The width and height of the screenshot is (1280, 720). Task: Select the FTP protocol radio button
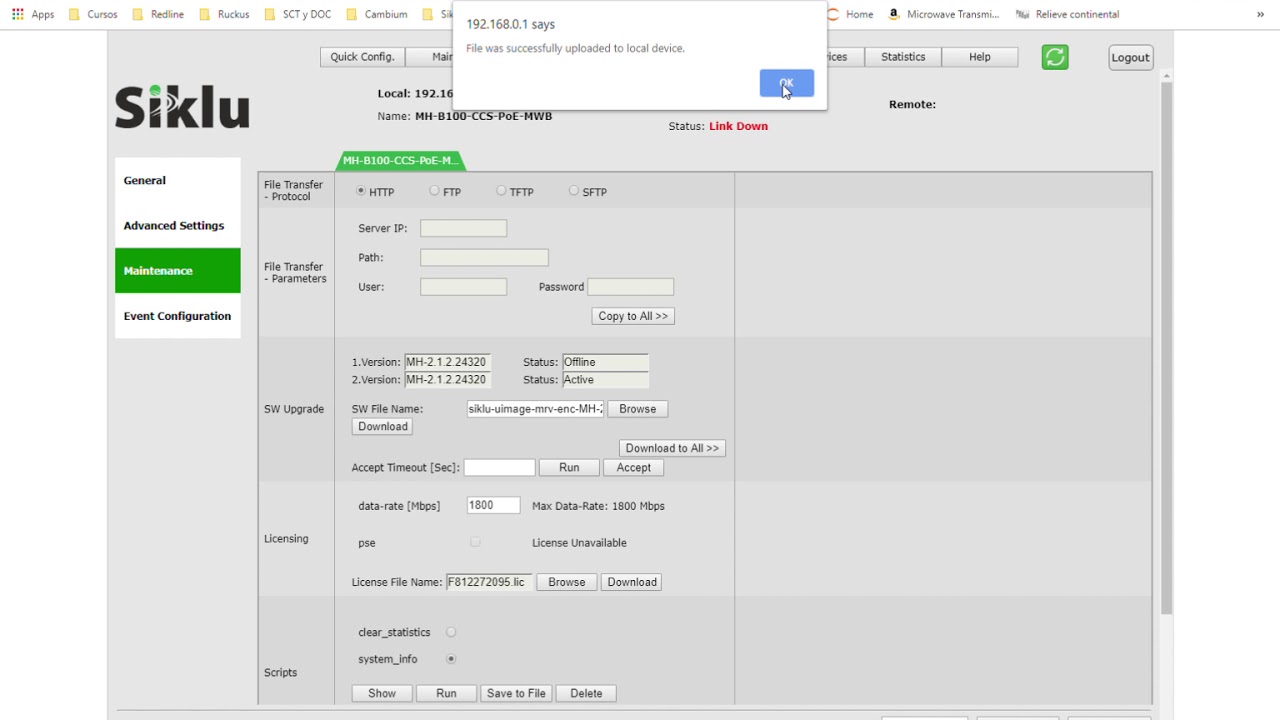point(434,191)
